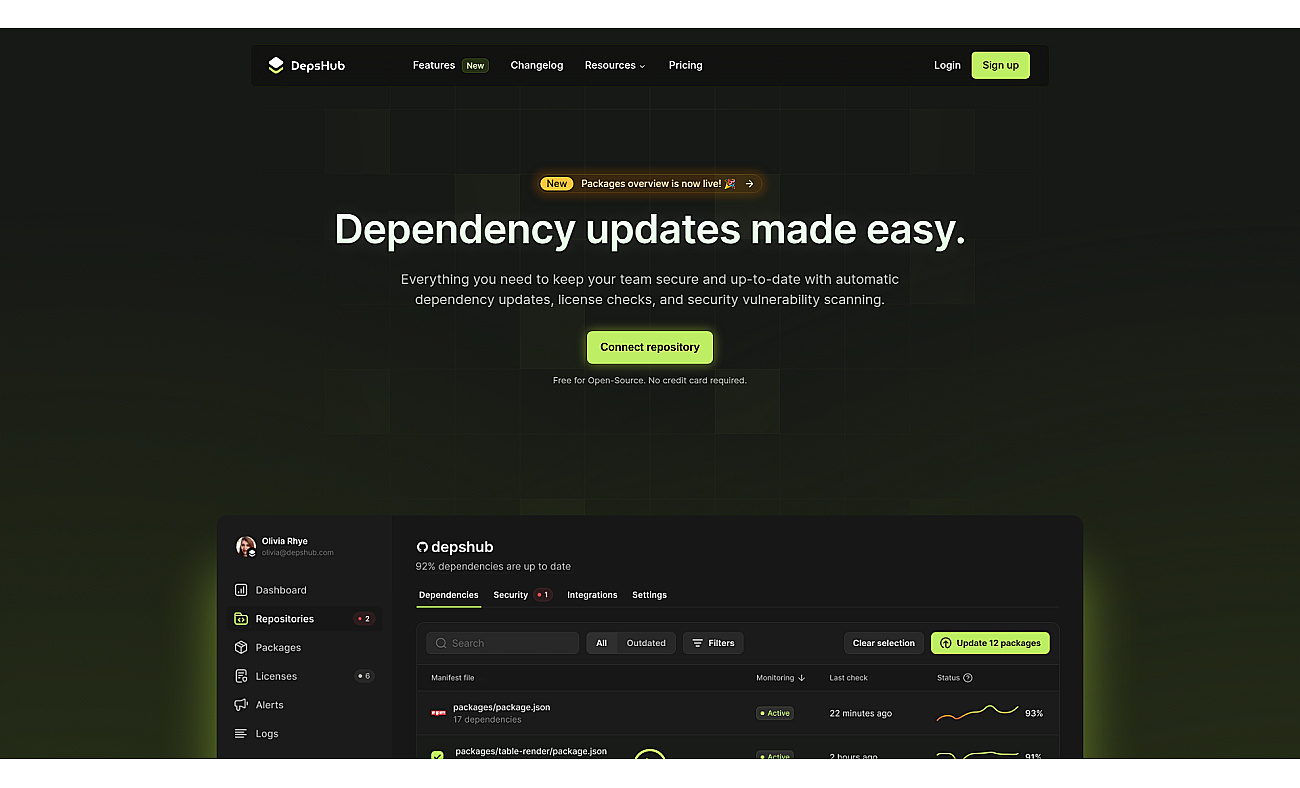Click the Packages box icon
This screenshot has width=1300, height=788.
[x=241, y=648]
